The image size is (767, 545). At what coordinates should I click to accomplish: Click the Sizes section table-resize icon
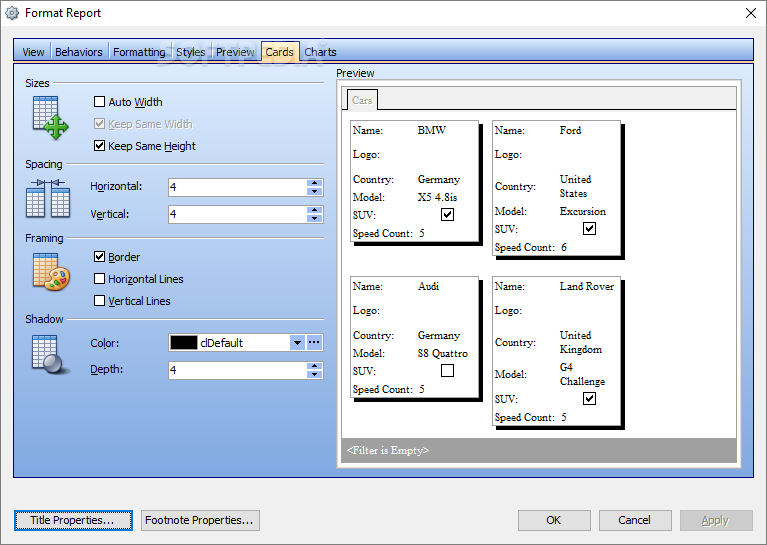point(50,118)
